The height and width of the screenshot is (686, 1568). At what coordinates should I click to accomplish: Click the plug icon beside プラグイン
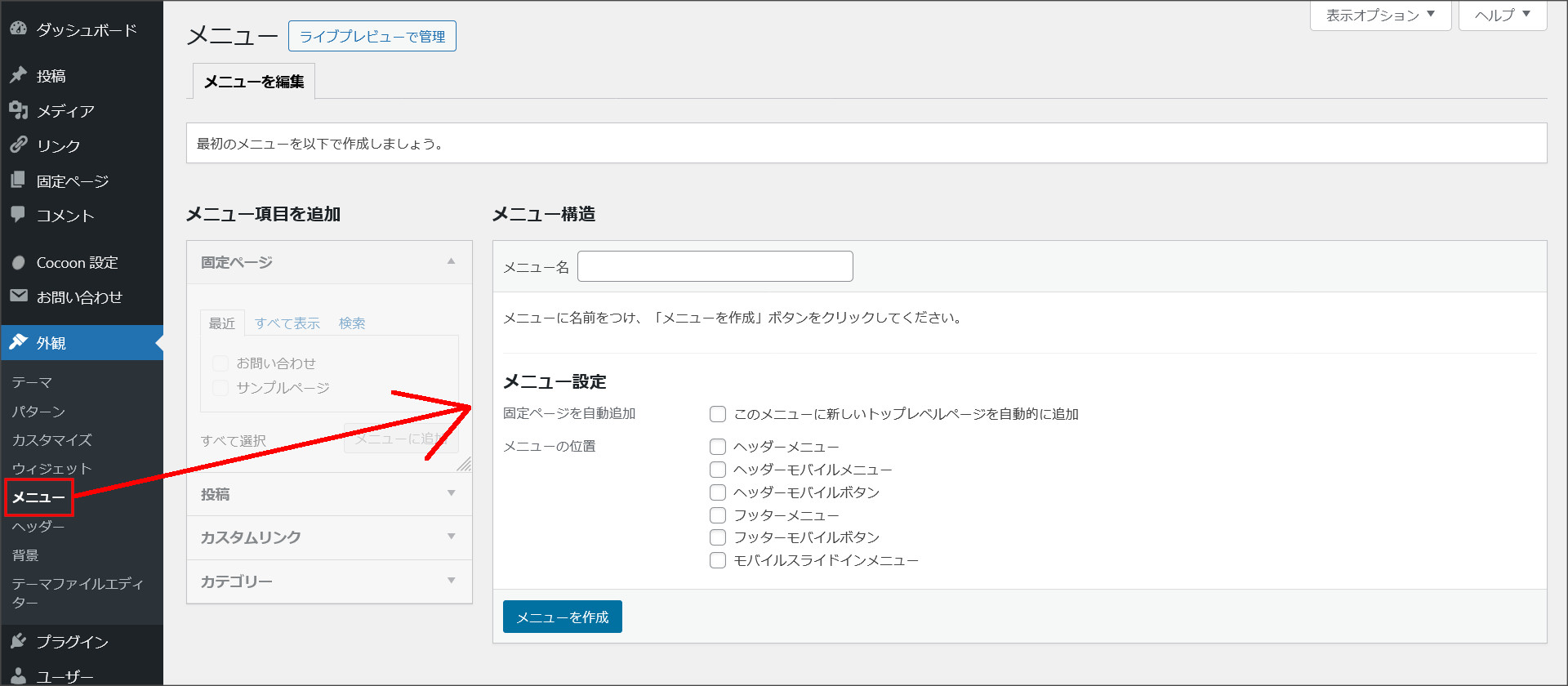(18, 641)
